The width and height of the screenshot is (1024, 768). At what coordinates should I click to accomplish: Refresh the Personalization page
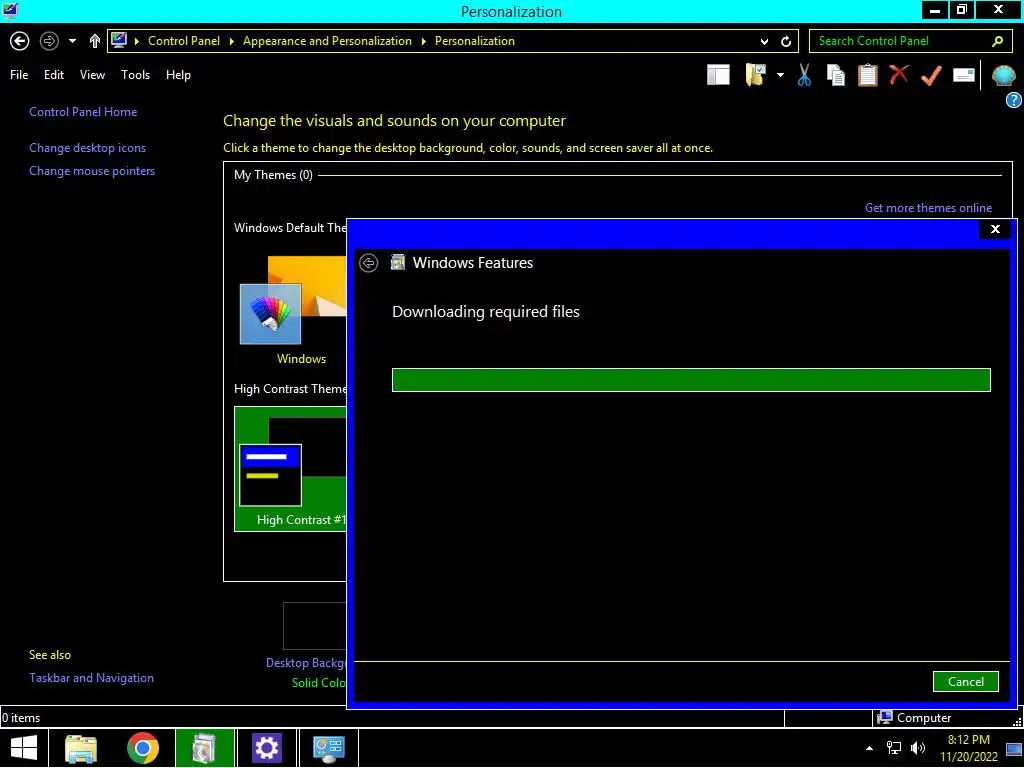click(x=786, y=41)
